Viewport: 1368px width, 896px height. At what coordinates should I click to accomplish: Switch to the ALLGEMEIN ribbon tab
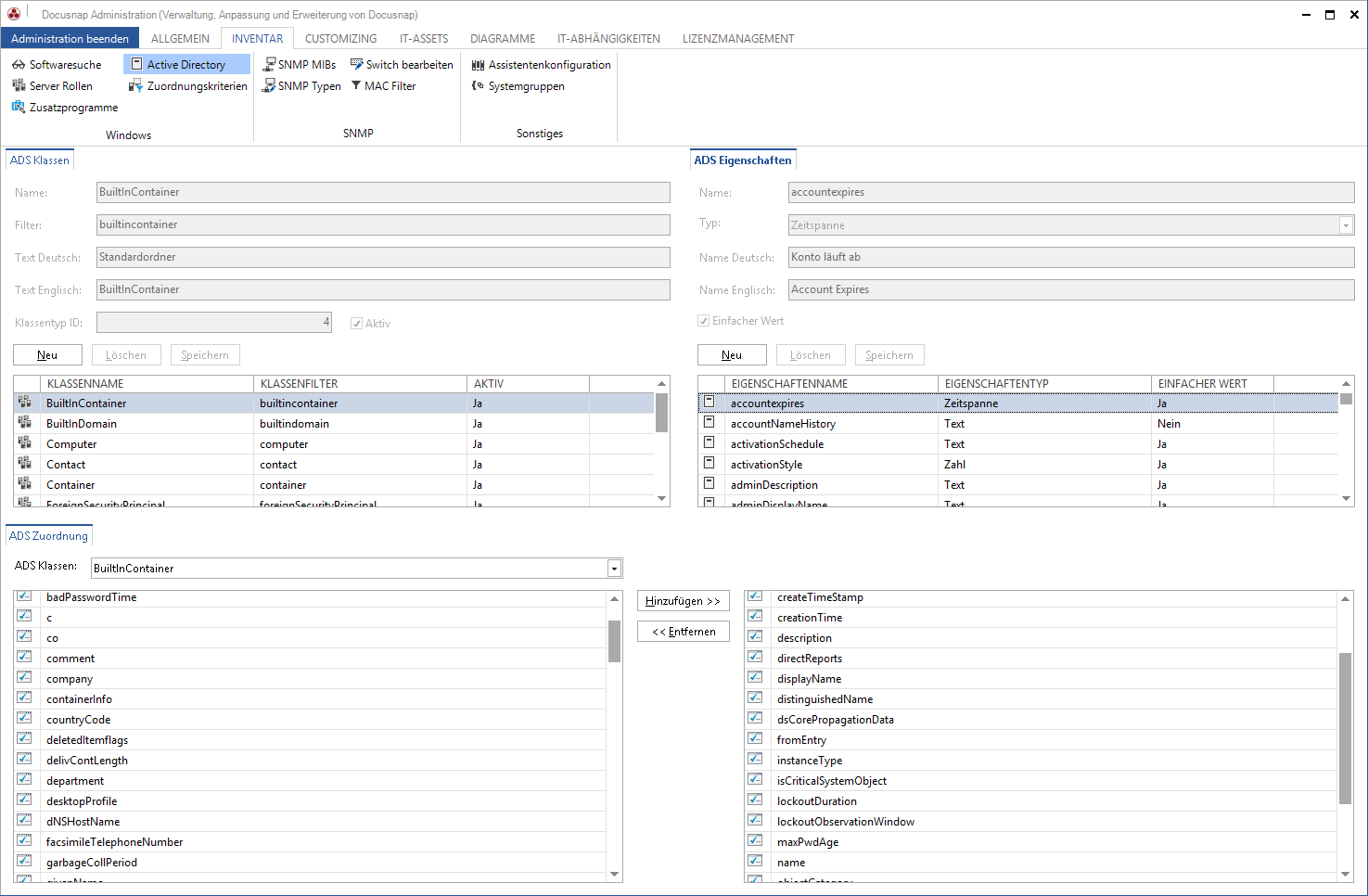180,39
